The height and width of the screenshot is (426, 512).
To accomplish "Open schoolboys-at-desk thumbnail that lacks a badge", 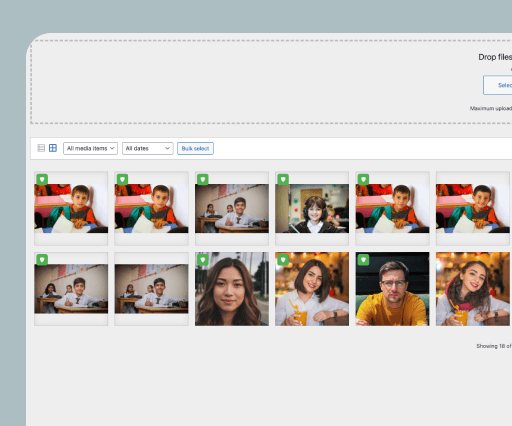I will [151, 289].
